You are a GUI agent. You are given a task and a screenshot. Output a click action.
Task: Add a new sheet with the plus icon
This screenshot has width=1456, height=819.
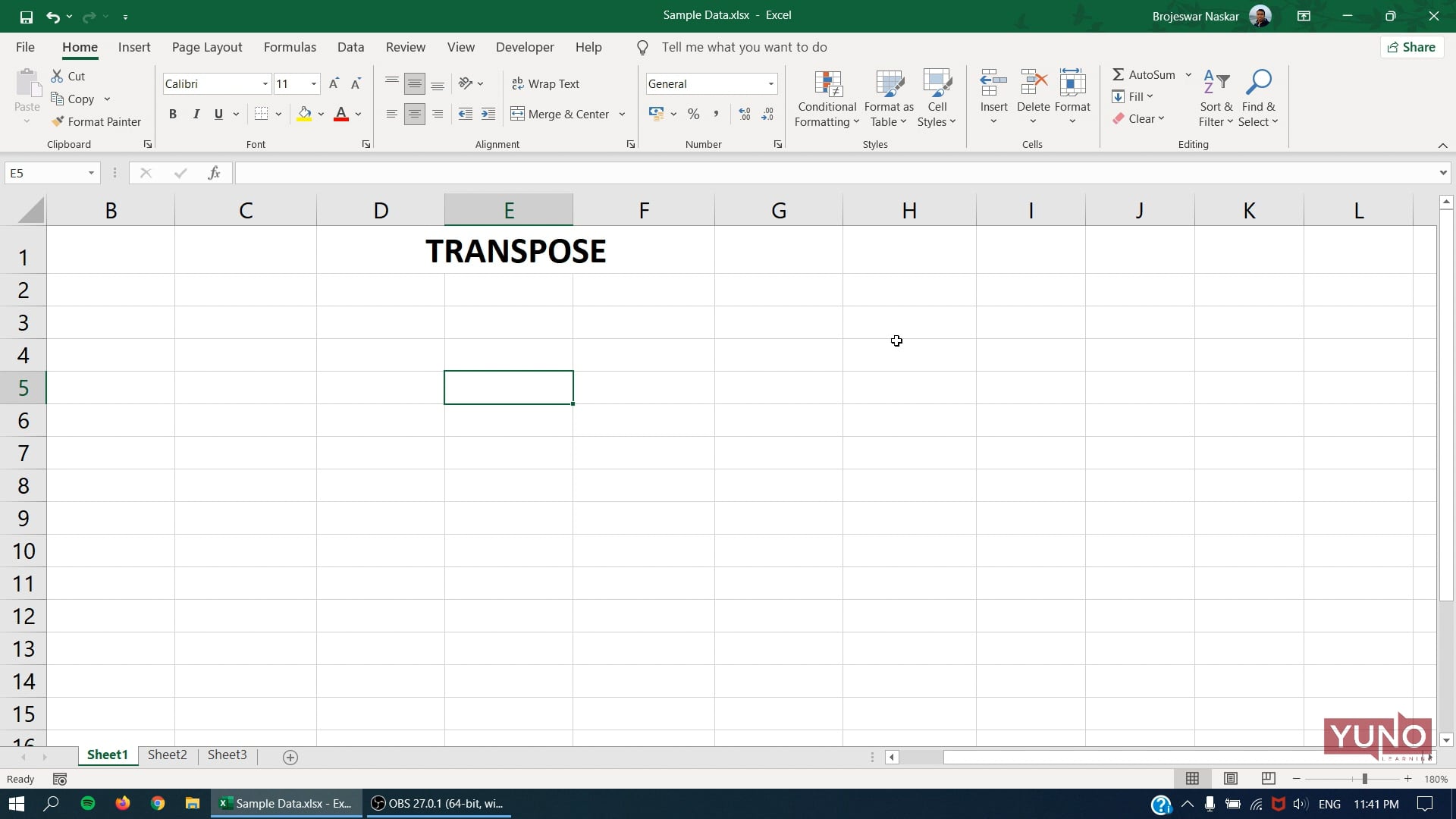click(x=290, y=757)
